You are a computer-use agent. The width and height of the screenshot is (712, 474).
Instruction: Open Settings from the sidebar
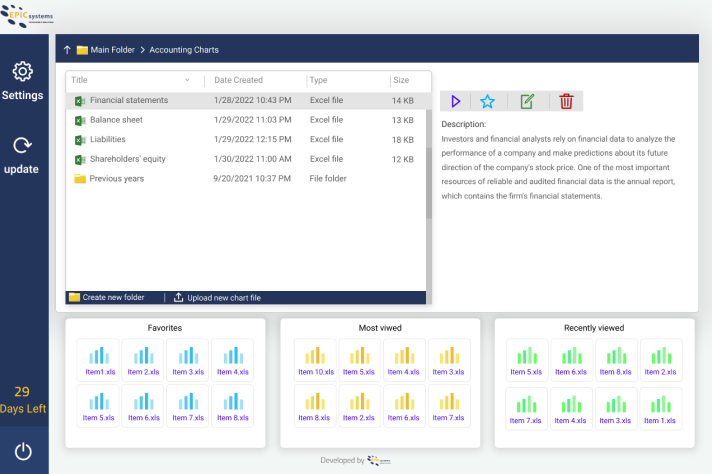[x=23, y=80]
